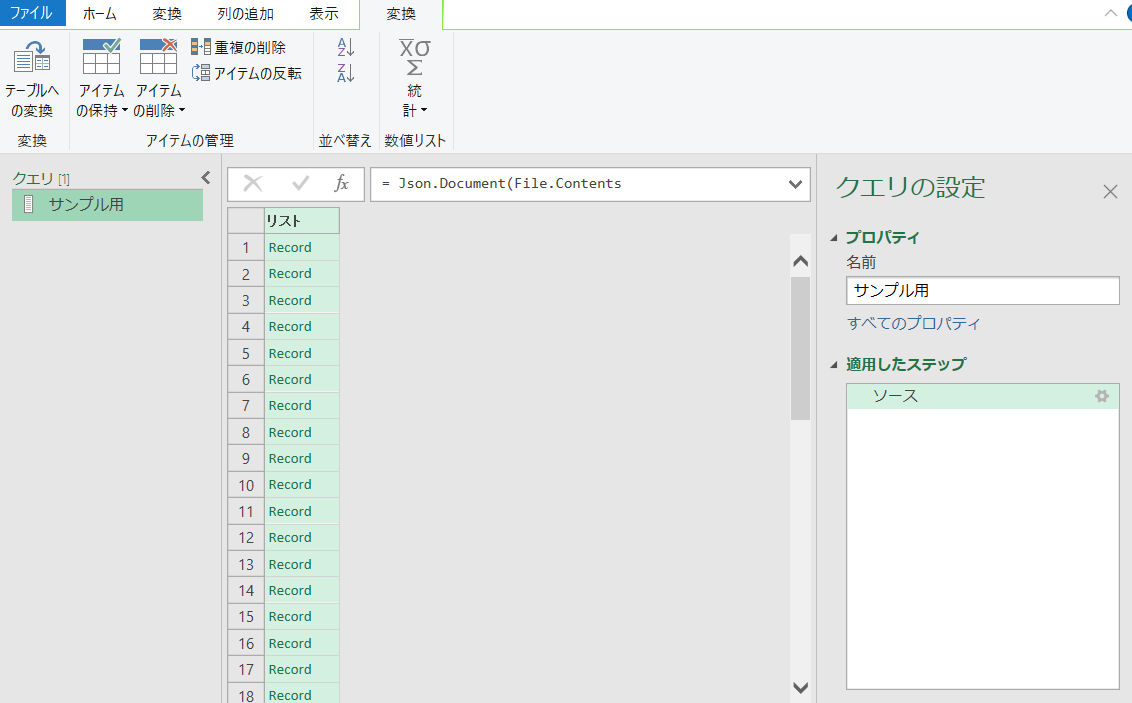The width and height of the screenshot is (1132, 703).
Task: Switch to the 列の追加 tab
Action: pyautogui.click(x=245, y=14)
